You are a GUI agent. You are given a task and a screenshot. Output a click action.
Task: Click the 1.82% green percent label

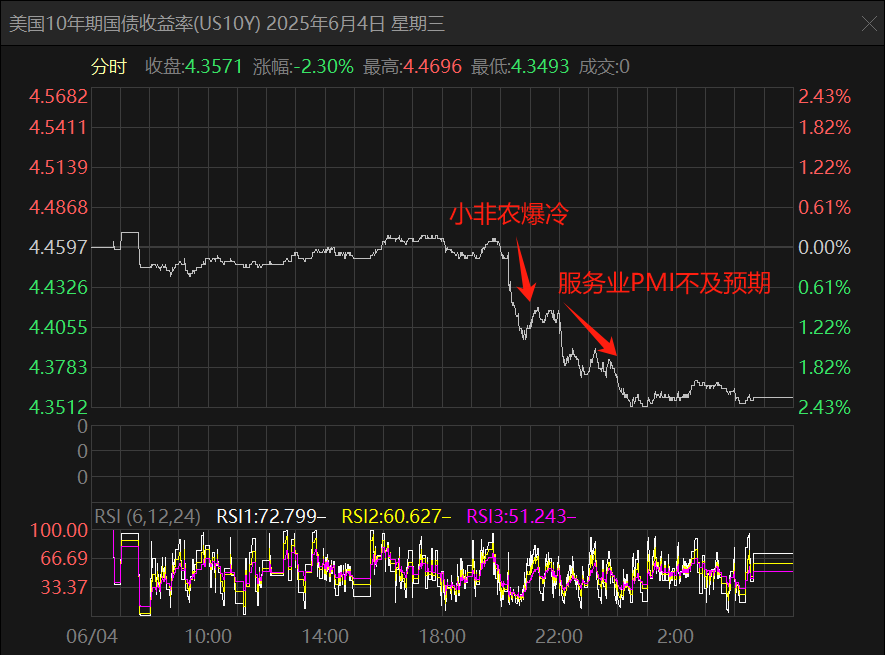(825, 368)
